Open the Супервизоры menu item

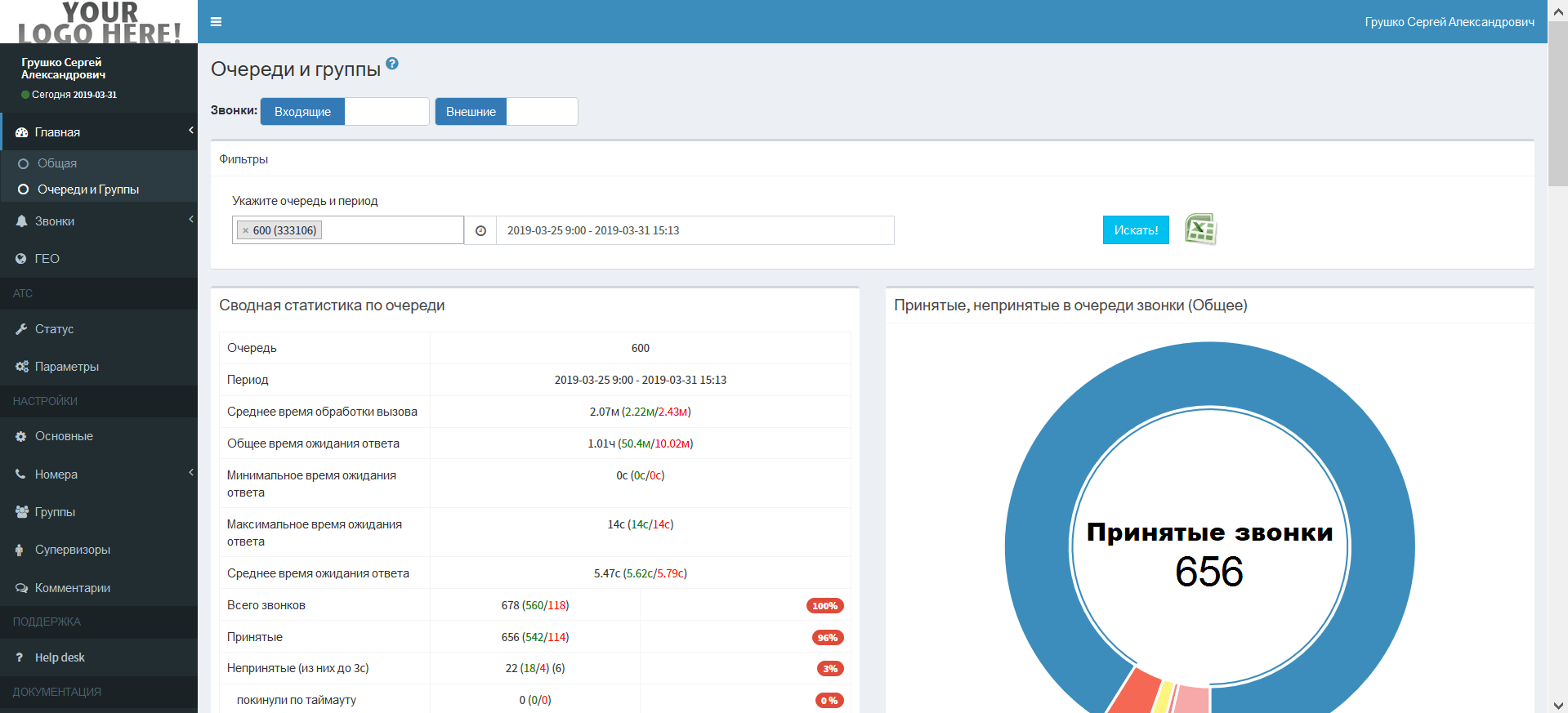tap(99, 550)
